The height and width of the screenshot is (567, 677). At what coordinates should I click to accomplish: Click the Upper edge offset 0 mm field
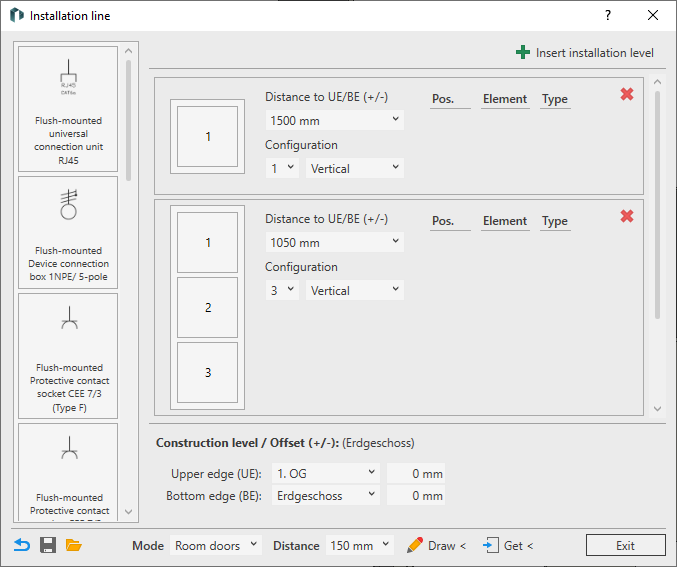(x=416, y=473)
